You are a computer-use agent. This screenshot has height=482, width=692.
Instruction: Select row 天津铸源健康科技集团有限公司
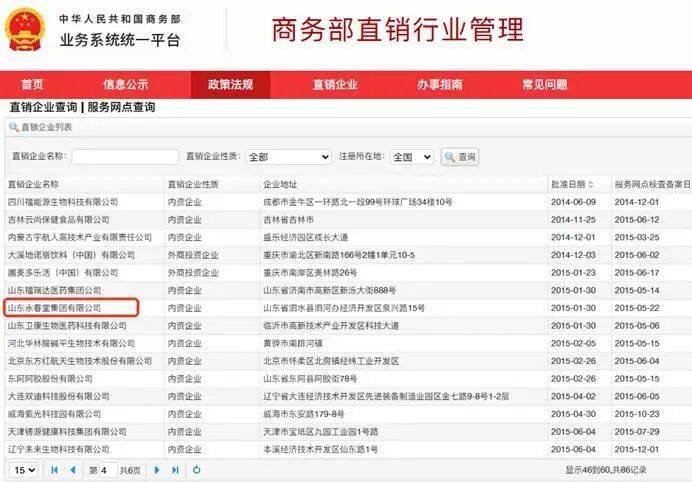click(348, 432)
